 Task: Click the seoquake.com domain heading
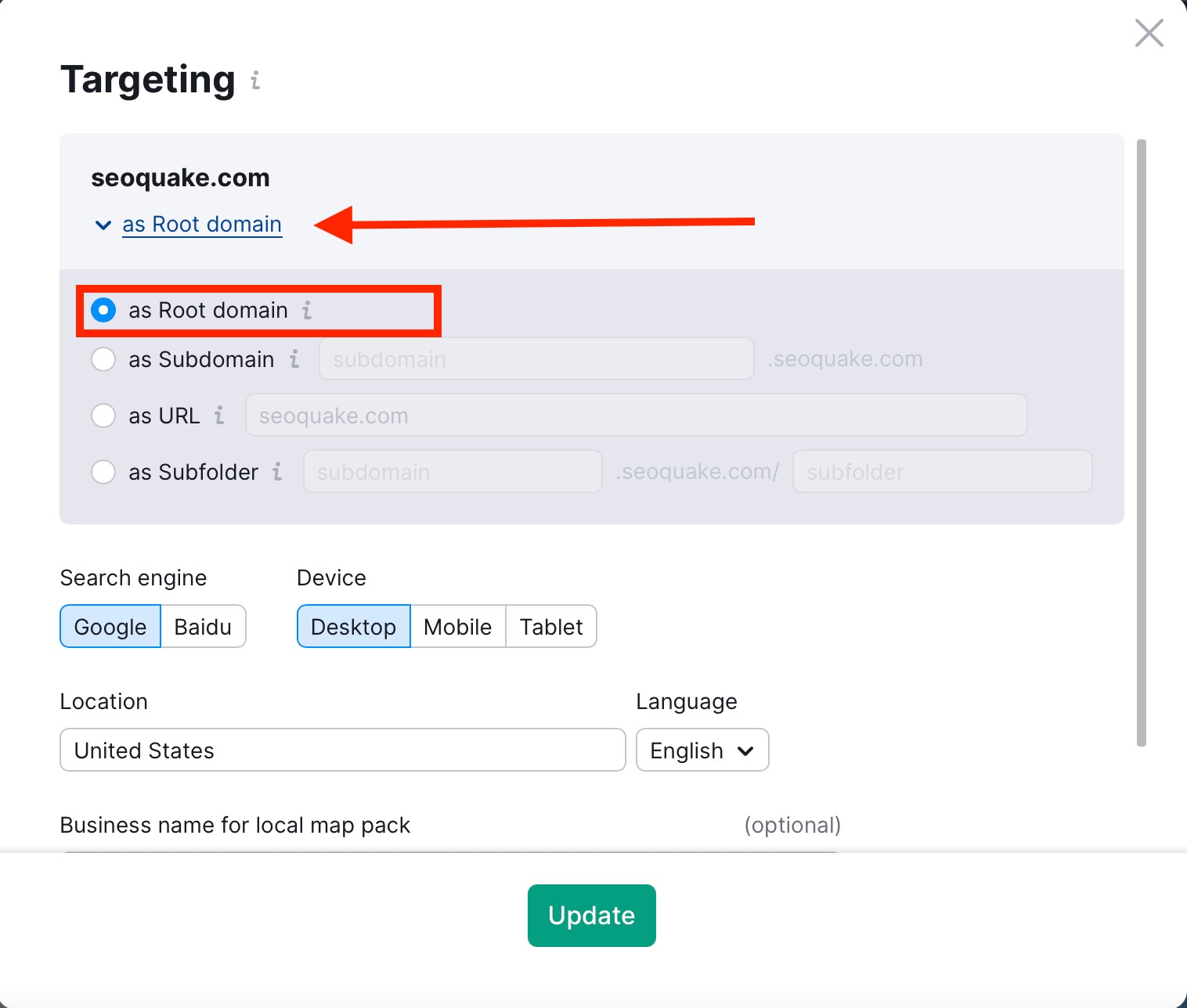(180, 178)
